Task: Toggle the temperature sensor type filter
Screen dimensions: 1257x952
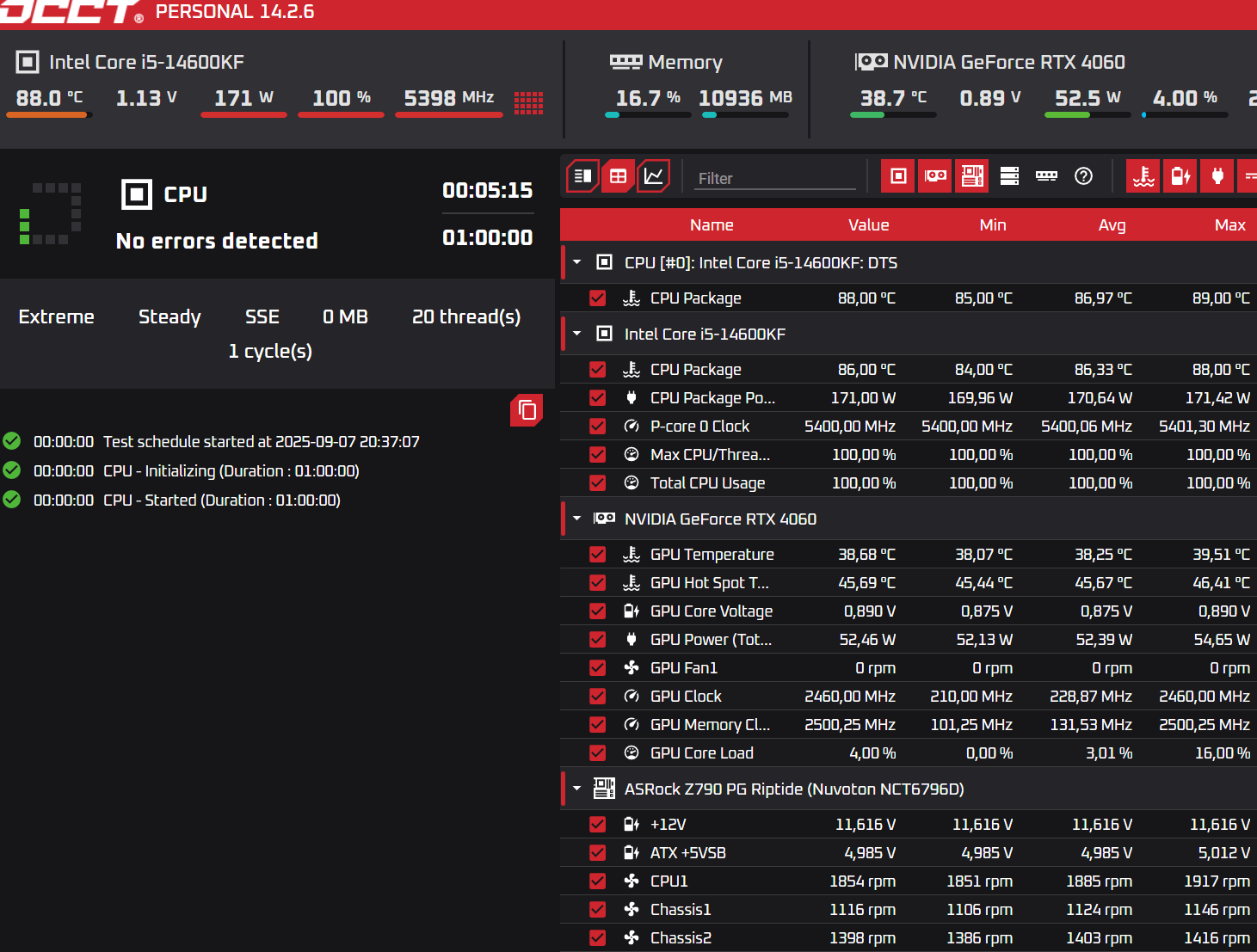Action: 1143,176
